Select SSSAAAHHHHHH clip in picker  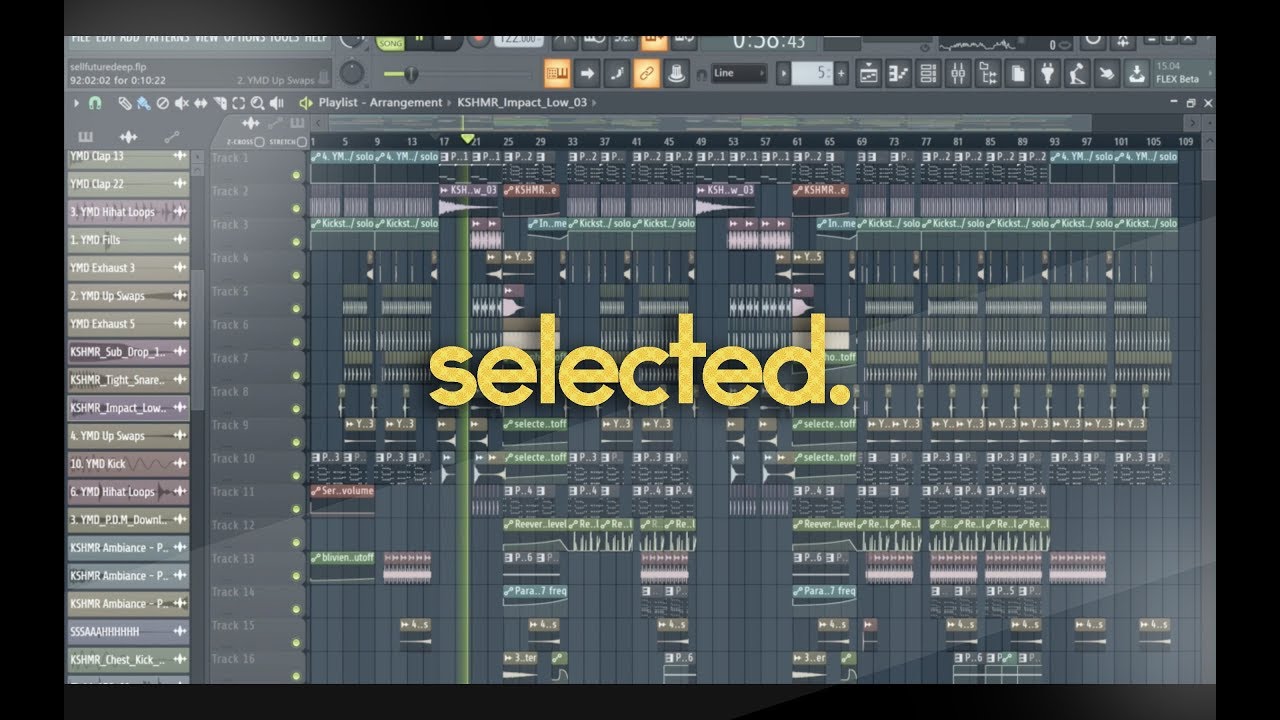[x=129, y=632]
